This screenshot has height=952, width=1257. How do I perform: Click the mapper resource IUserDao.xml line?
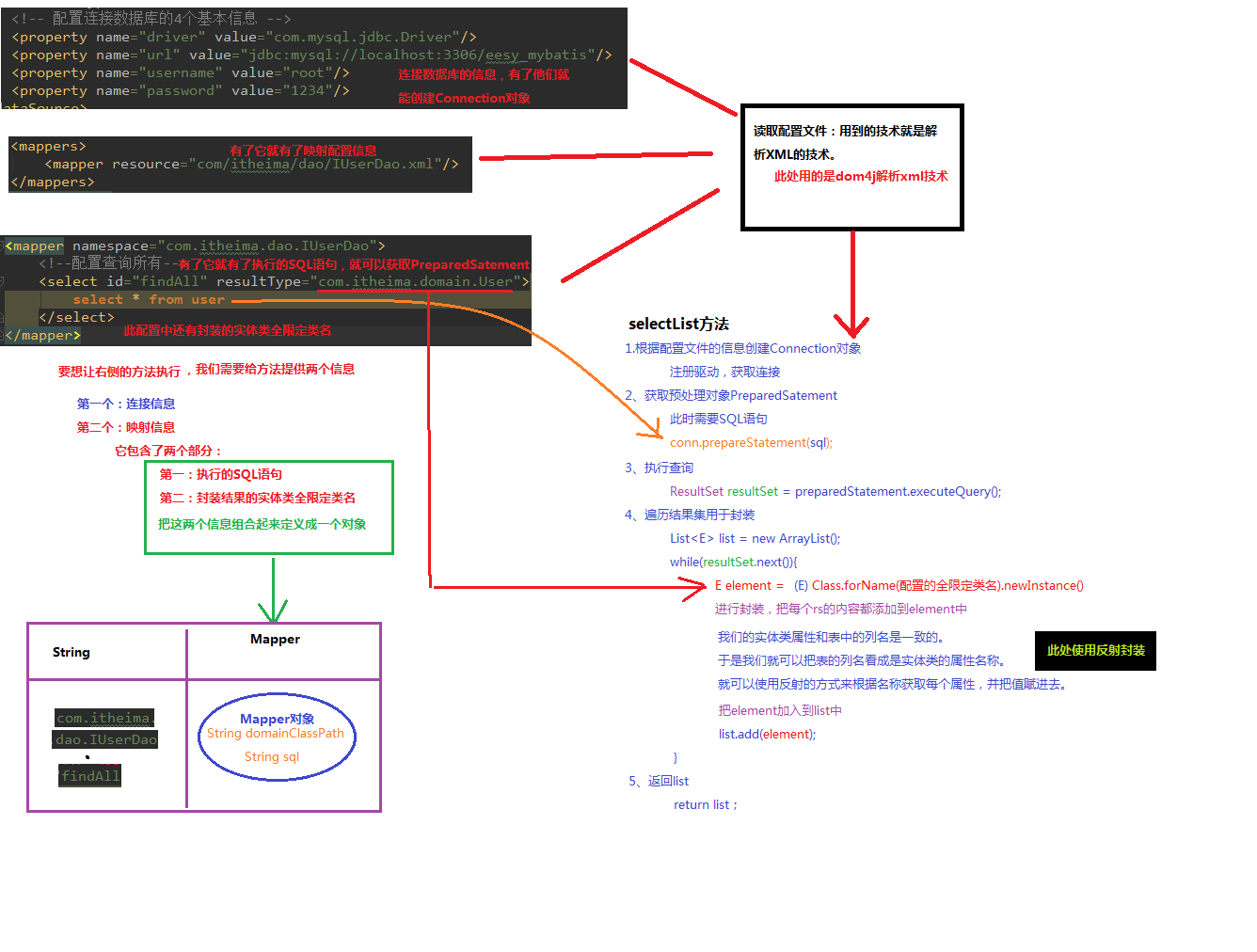[252, 164]
